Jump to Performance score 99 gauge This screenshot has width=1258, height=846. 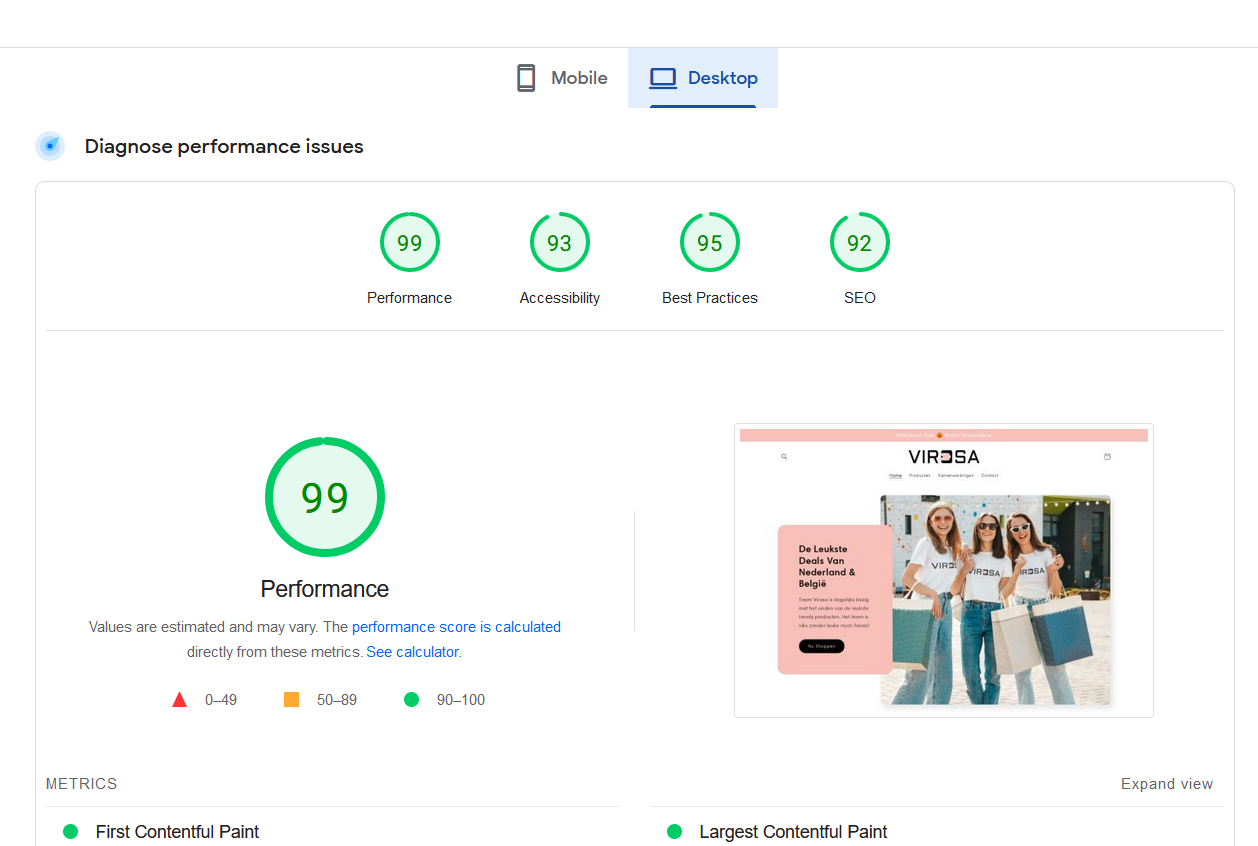[409, 242]
